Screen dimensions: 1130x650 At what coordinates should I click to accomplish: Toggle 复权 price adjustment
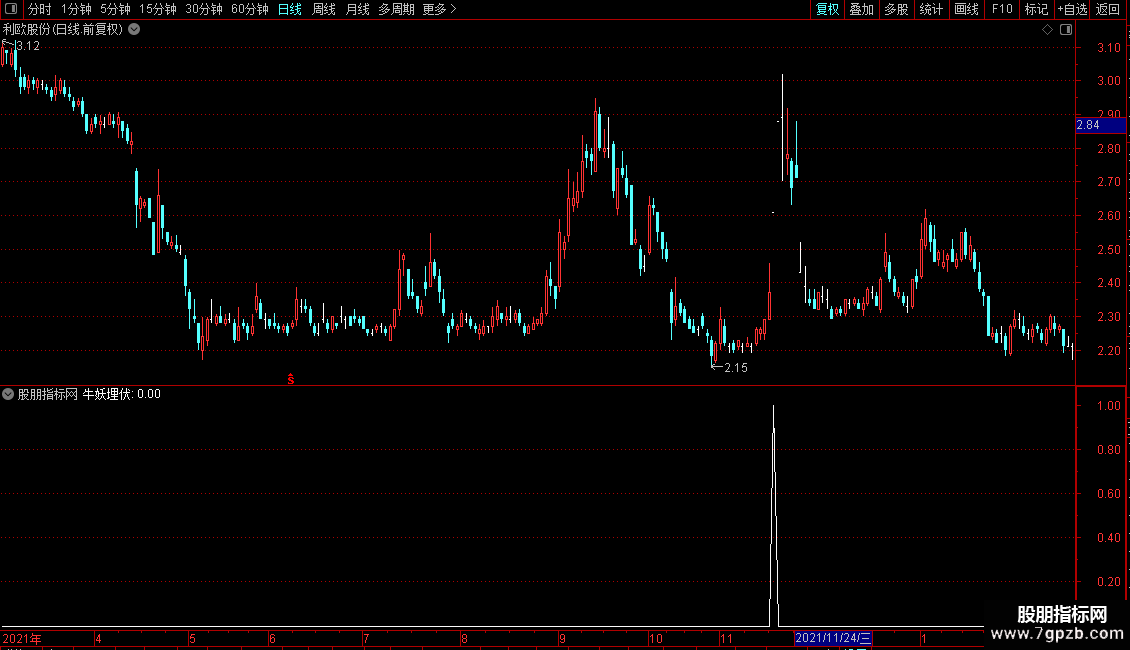pyautogui.click(x=827, y=9)
